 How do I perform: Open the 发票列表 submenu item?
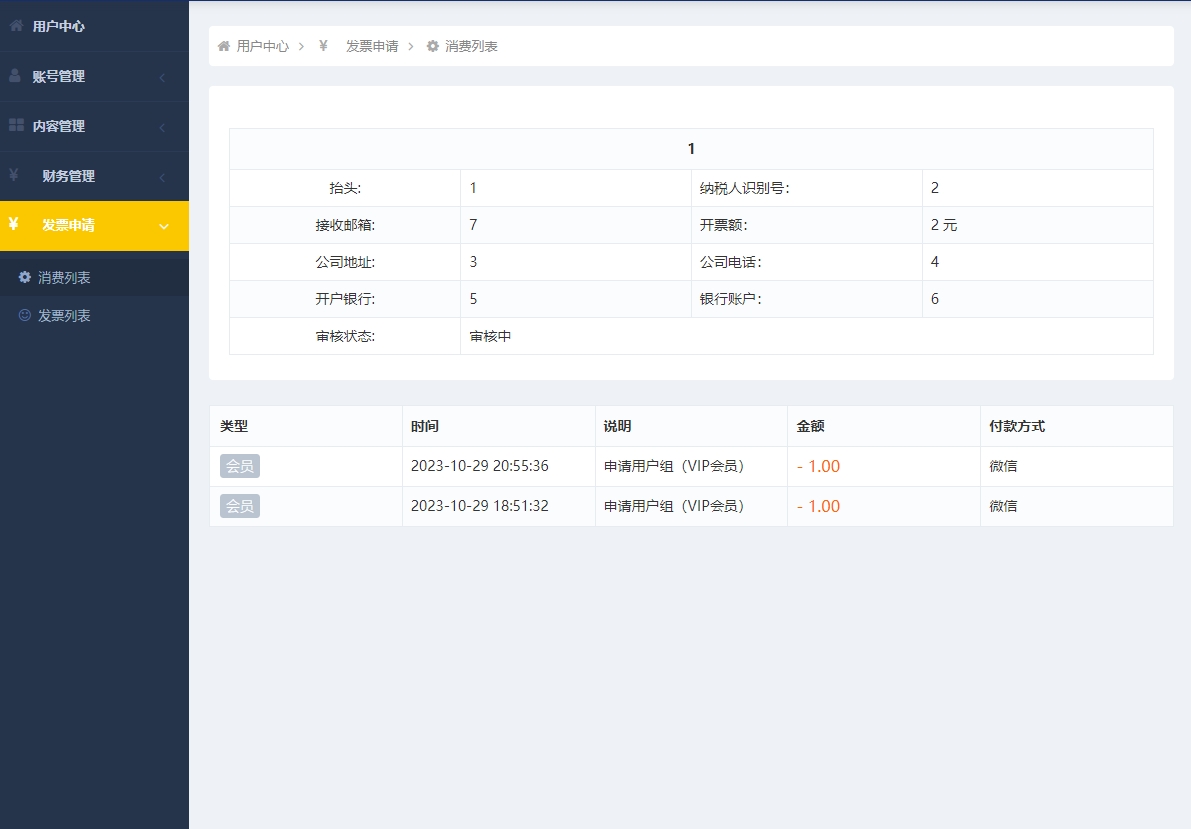64,316
